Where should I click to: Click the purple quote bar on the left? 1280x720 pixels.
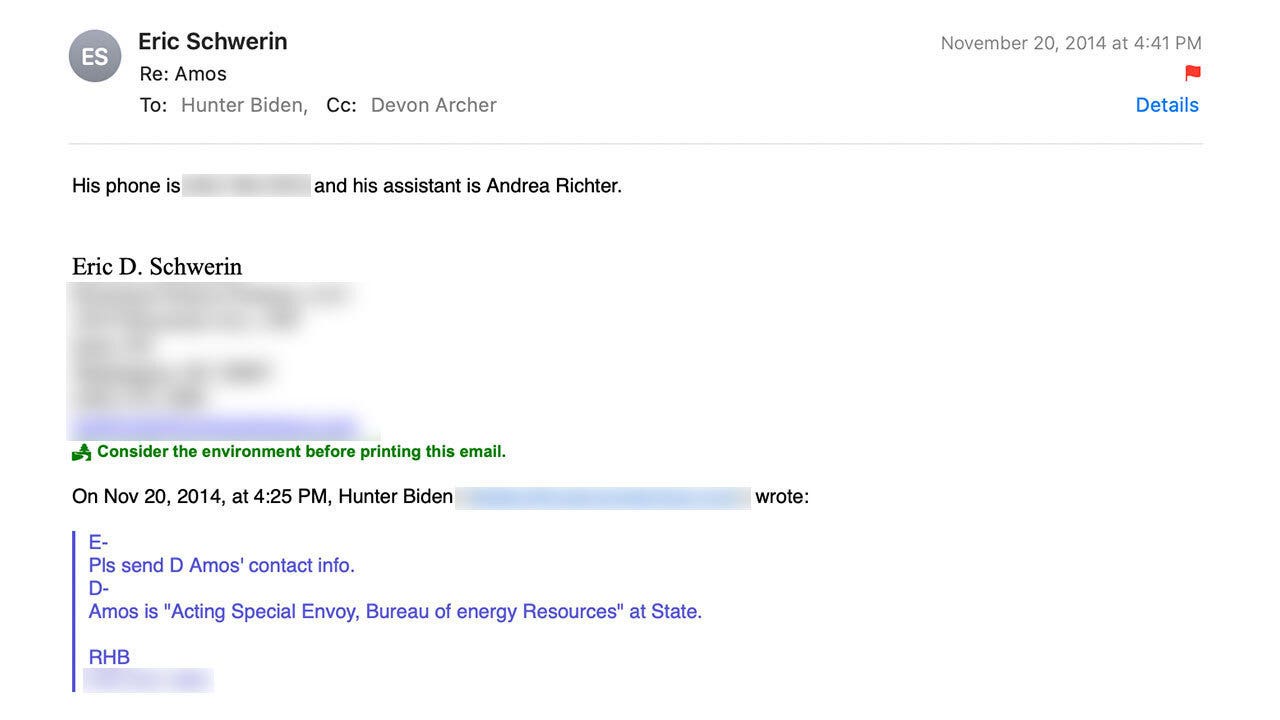tap(74, 611)
